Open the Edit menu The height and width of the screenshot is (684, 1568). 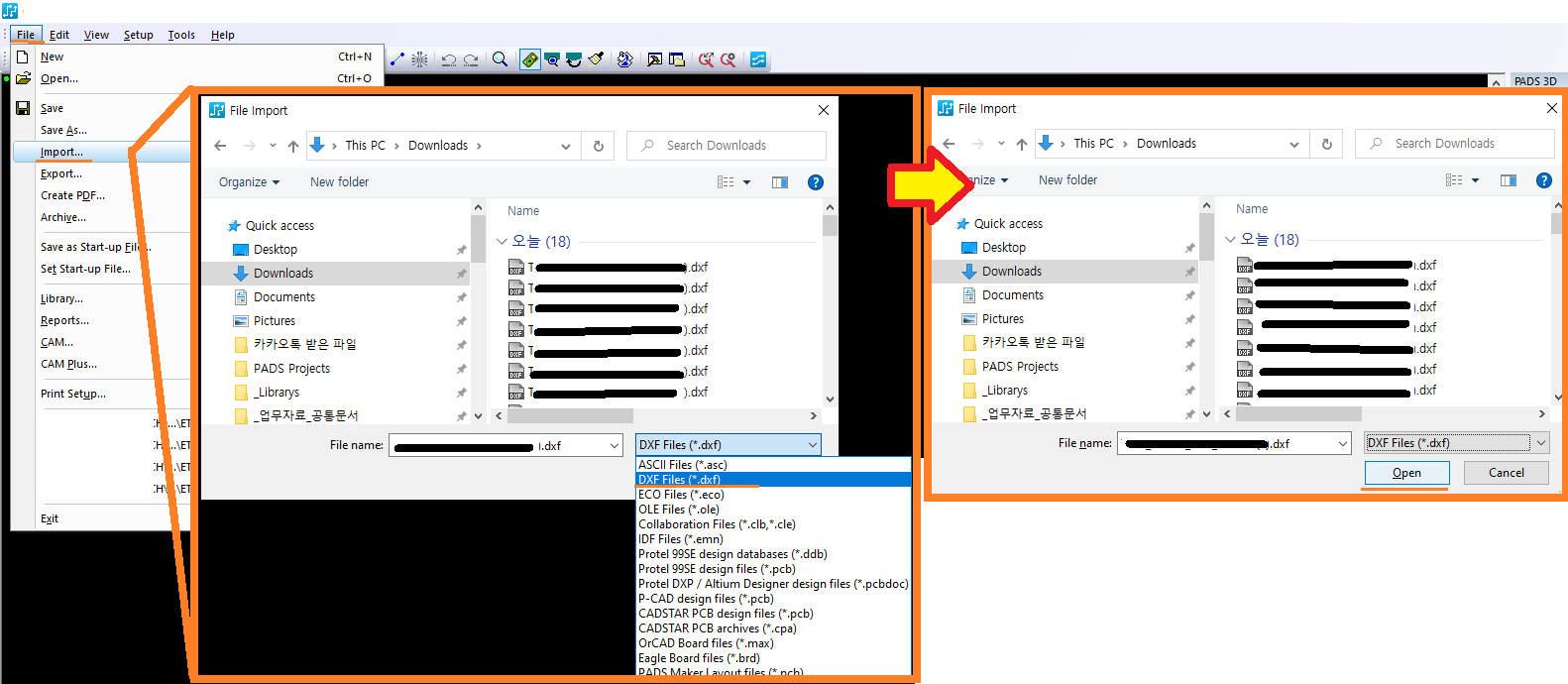(x=59, y=35)
